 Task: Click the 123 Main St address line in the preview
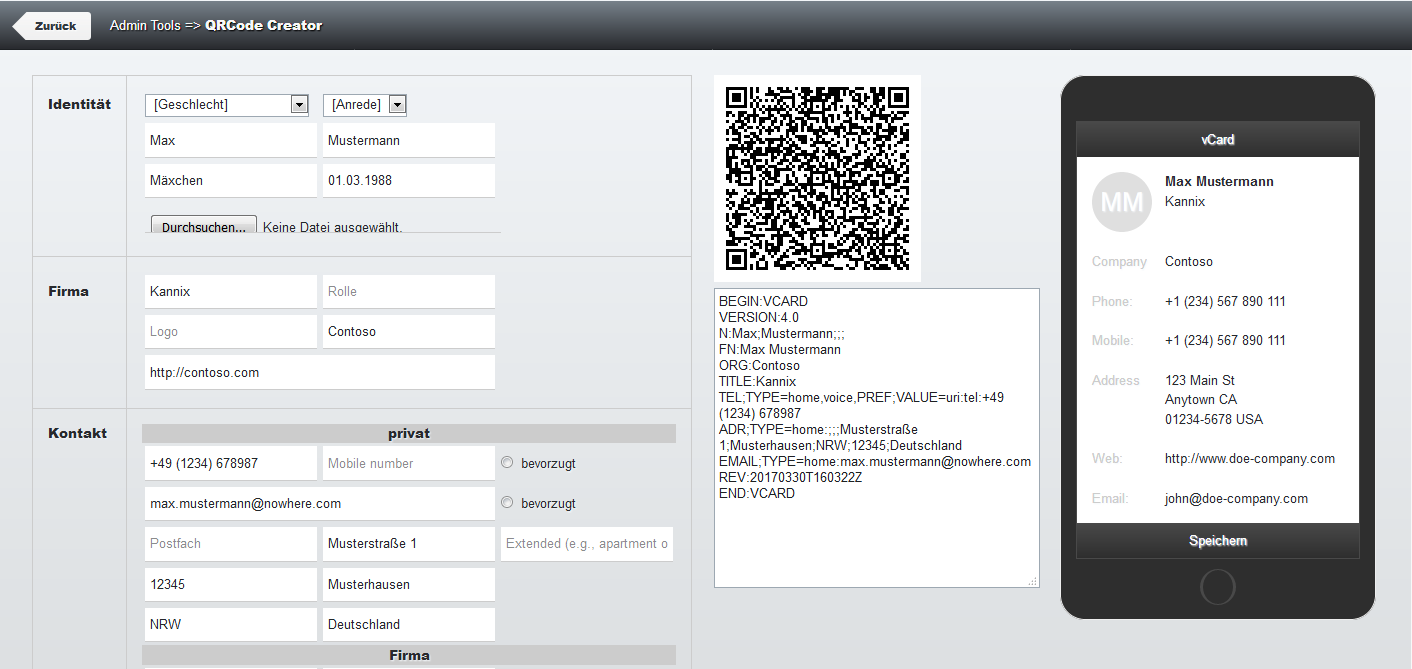coord(1200,381)
